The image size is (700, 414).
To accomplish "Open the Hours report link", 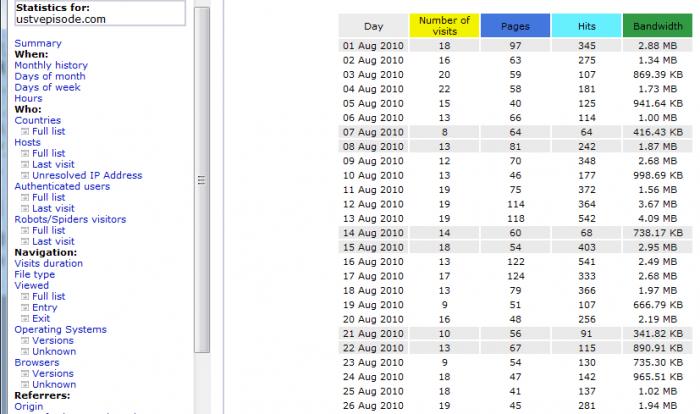I will pos(28,98).
